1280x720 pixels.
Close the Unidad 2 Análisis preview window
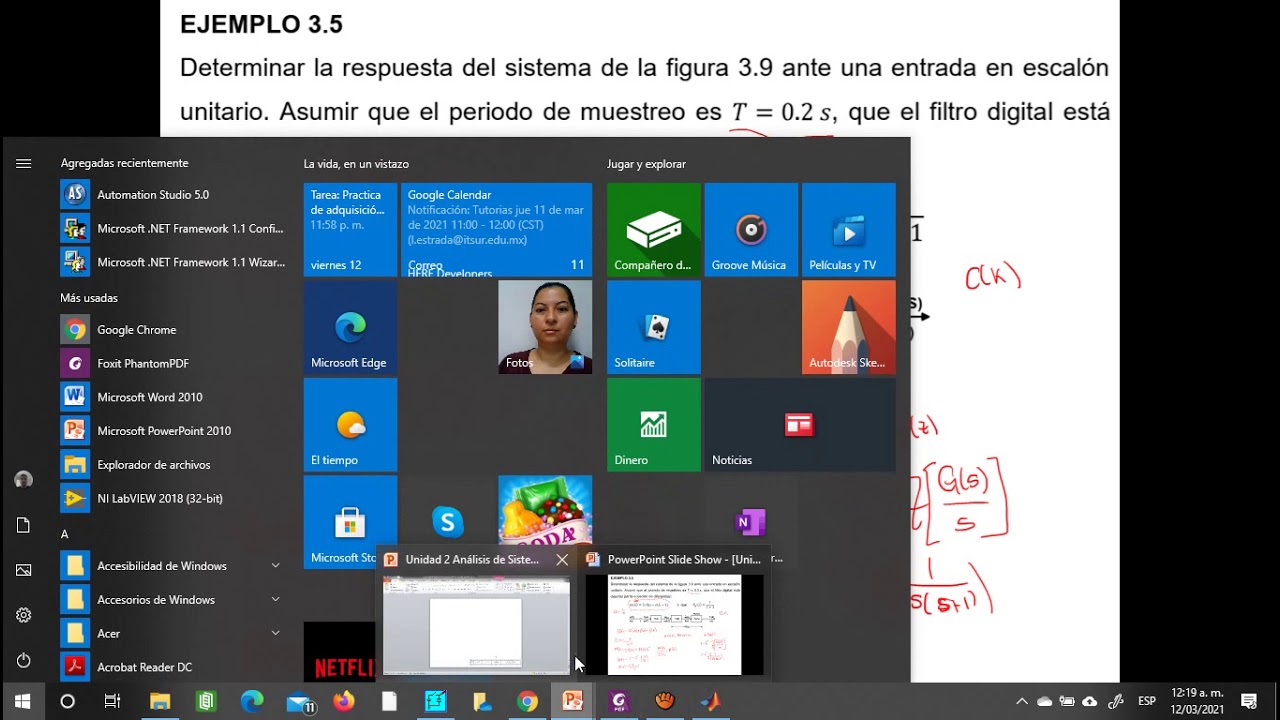click(x=562, y=560)
